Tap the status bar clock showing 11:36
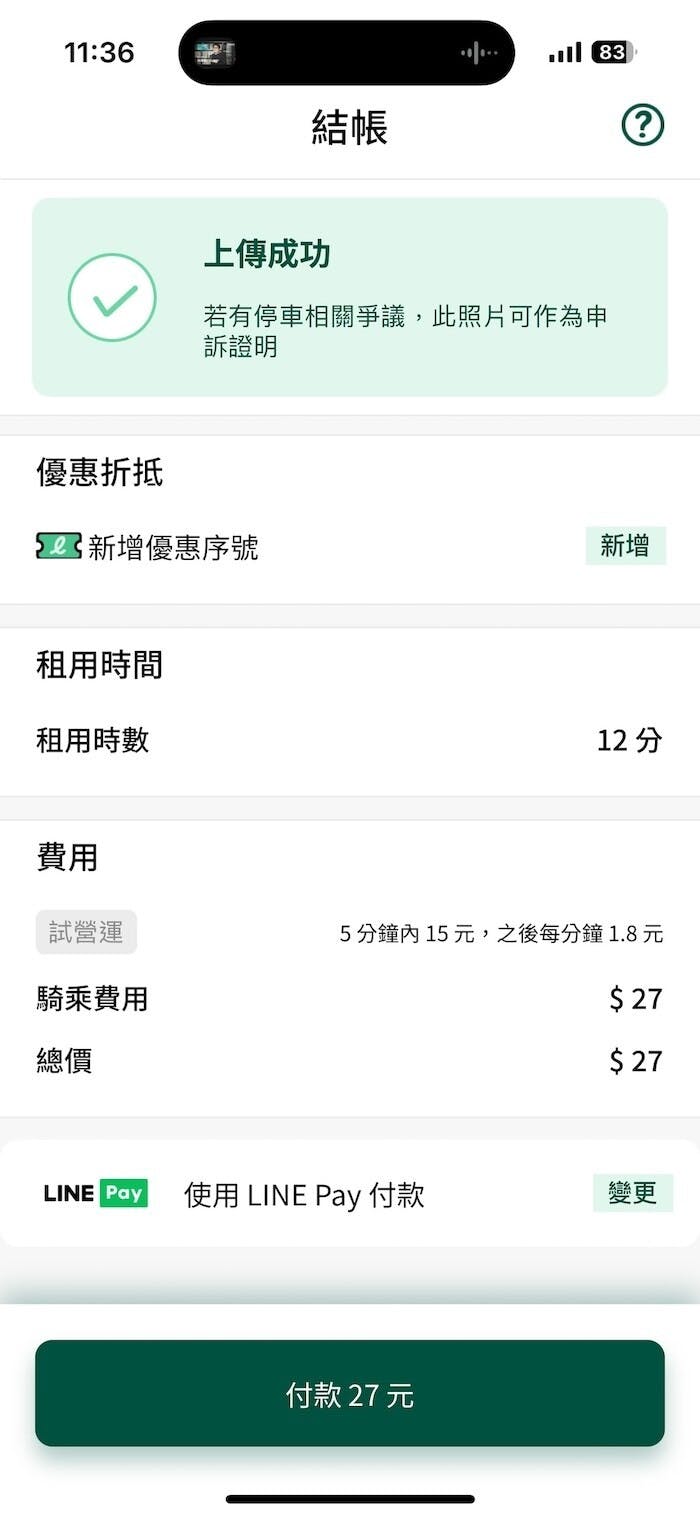Screen dimensions: 700x1518 click(x=99, y=53)
